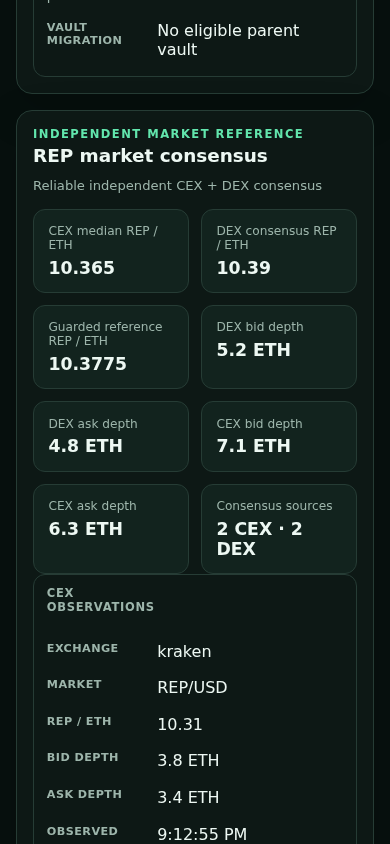Click the CEX ask depth 6.3 ETH tile
390x844 pixels.
(x=111, y=529)
